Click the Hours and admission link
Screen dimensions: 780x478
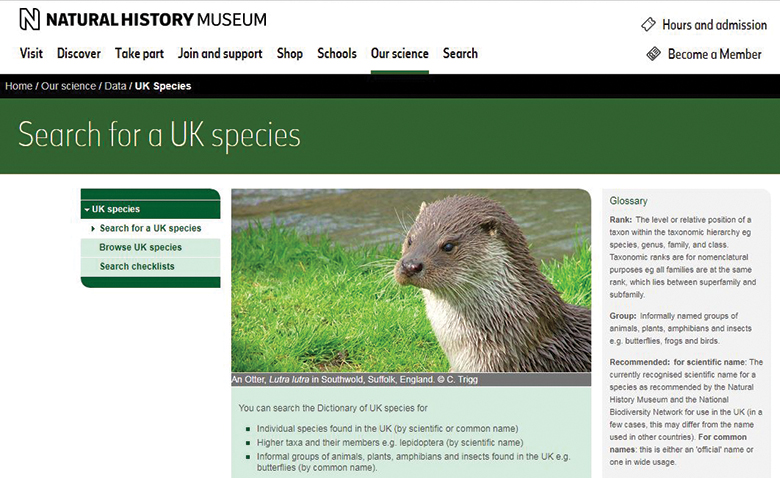[x=714, y=25]
